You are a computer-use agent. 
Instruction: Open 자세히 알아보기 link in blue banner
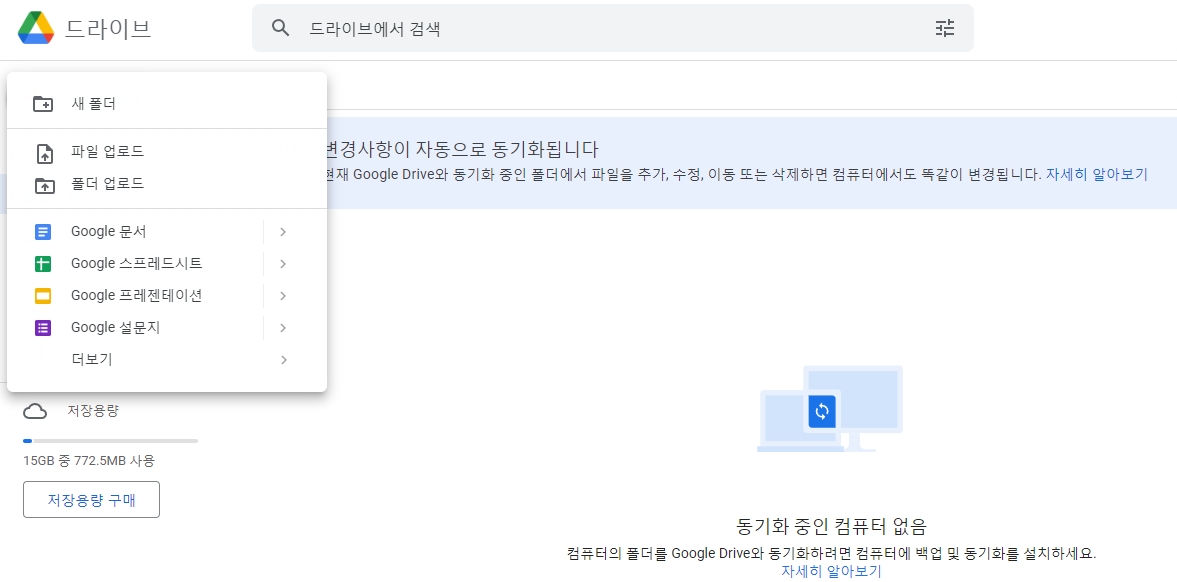point(1097,174)
